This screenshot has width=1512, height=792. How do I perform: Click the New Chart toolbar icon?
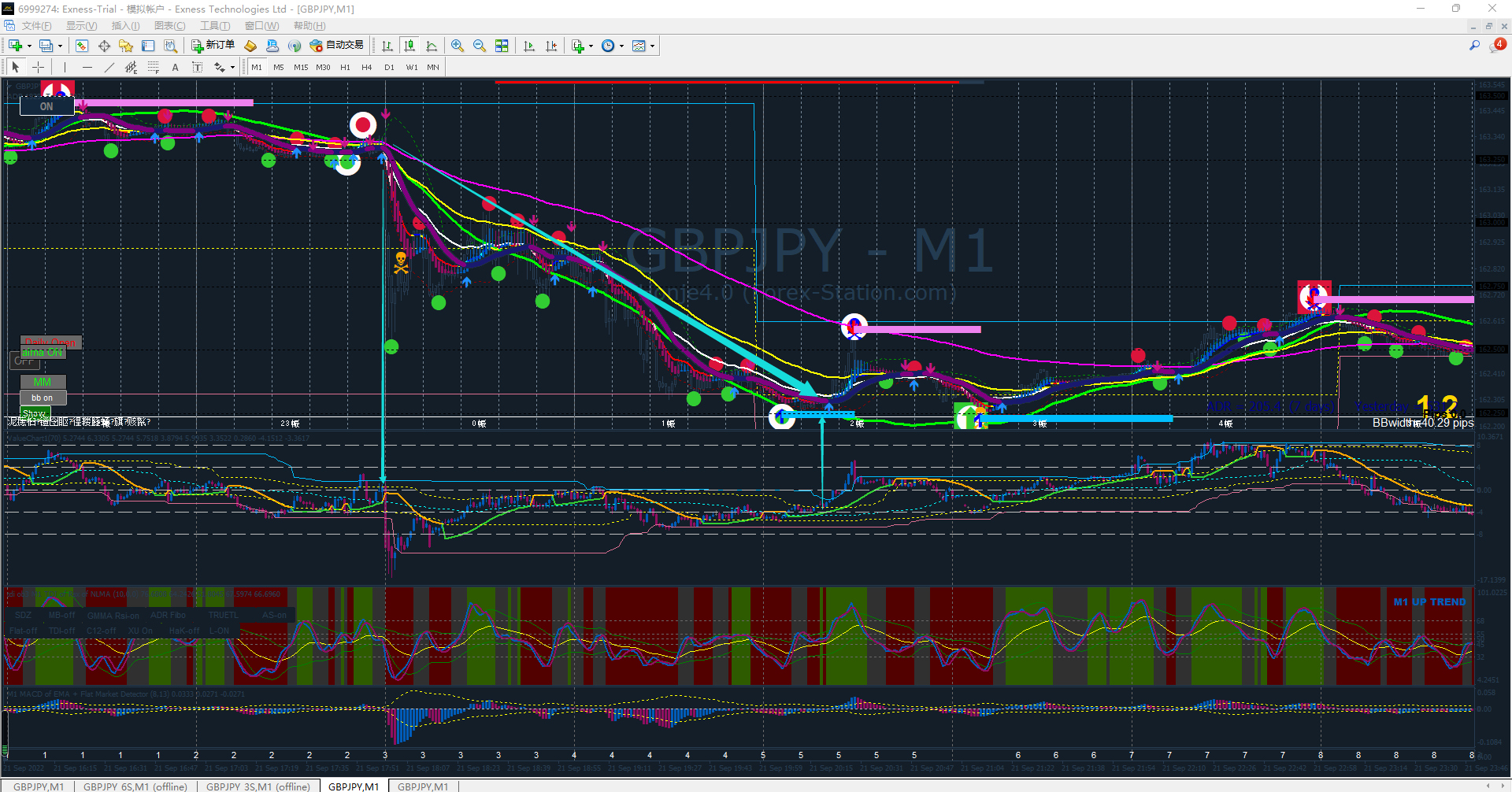(15, 46)
